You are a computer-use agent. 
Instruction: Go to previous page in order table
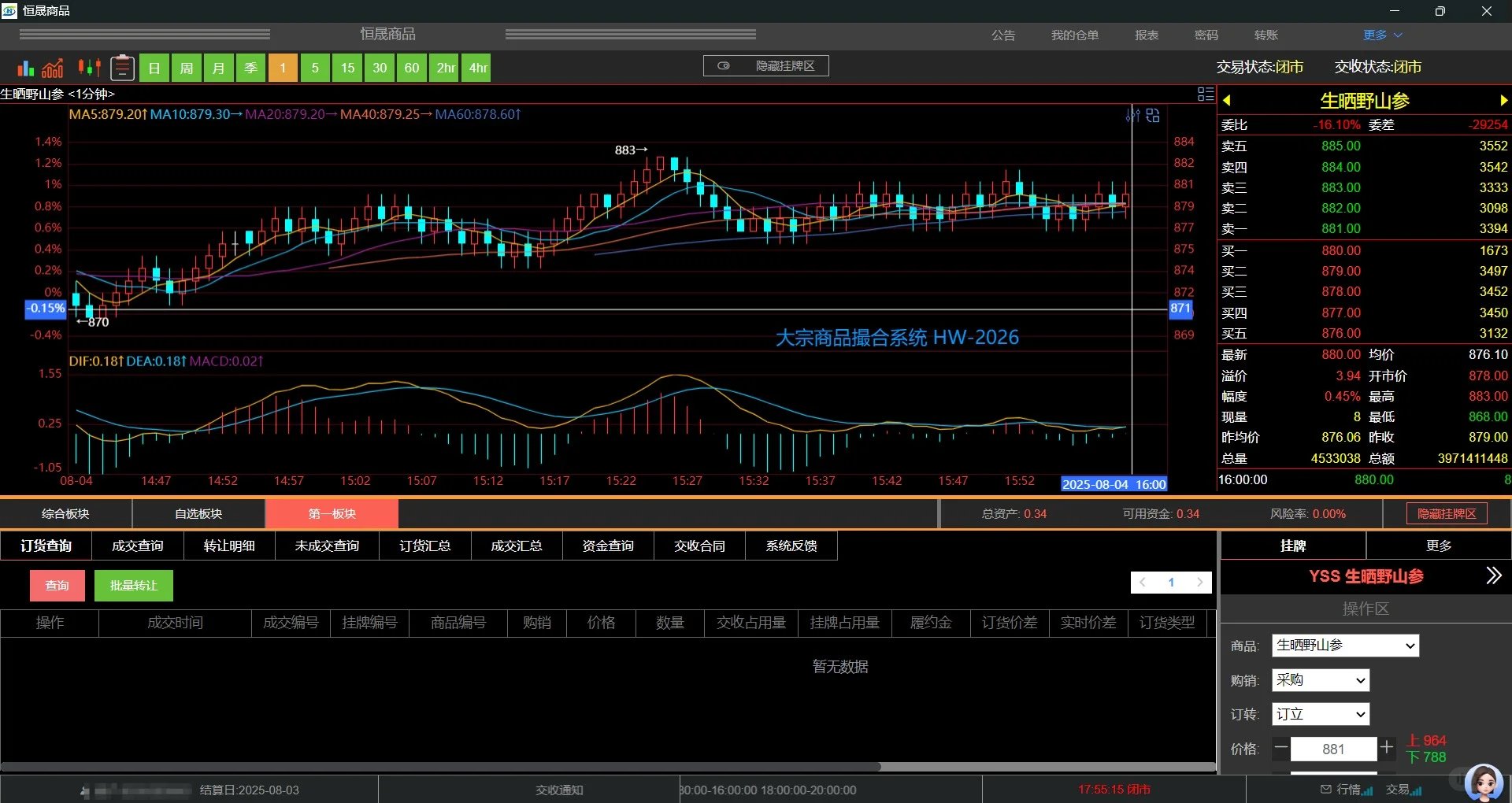click(x=1143, y=583)
